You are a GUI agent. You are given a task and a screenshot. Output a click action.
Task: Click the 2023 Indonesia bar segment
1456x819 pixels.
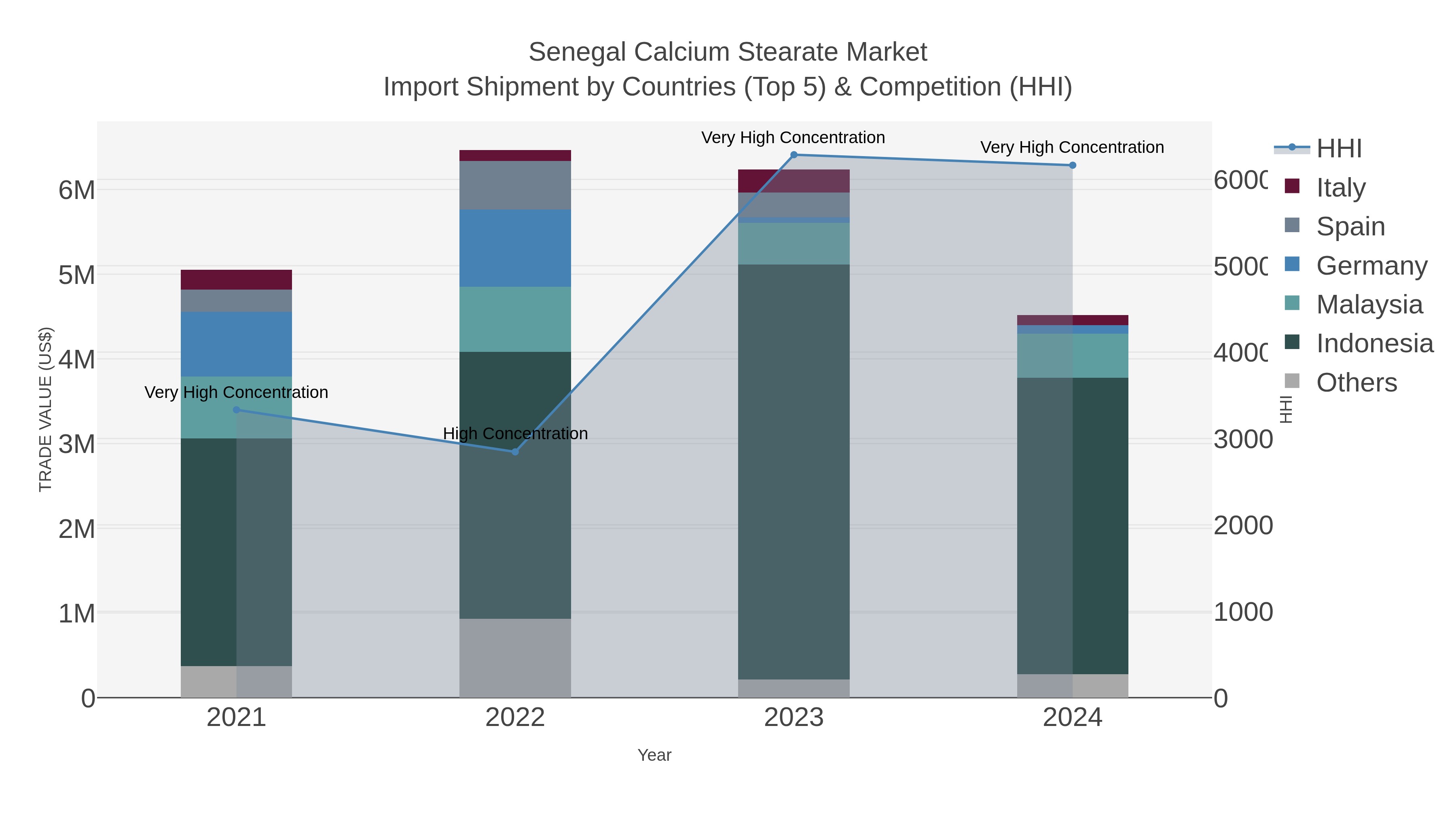[x=794, y=472]
